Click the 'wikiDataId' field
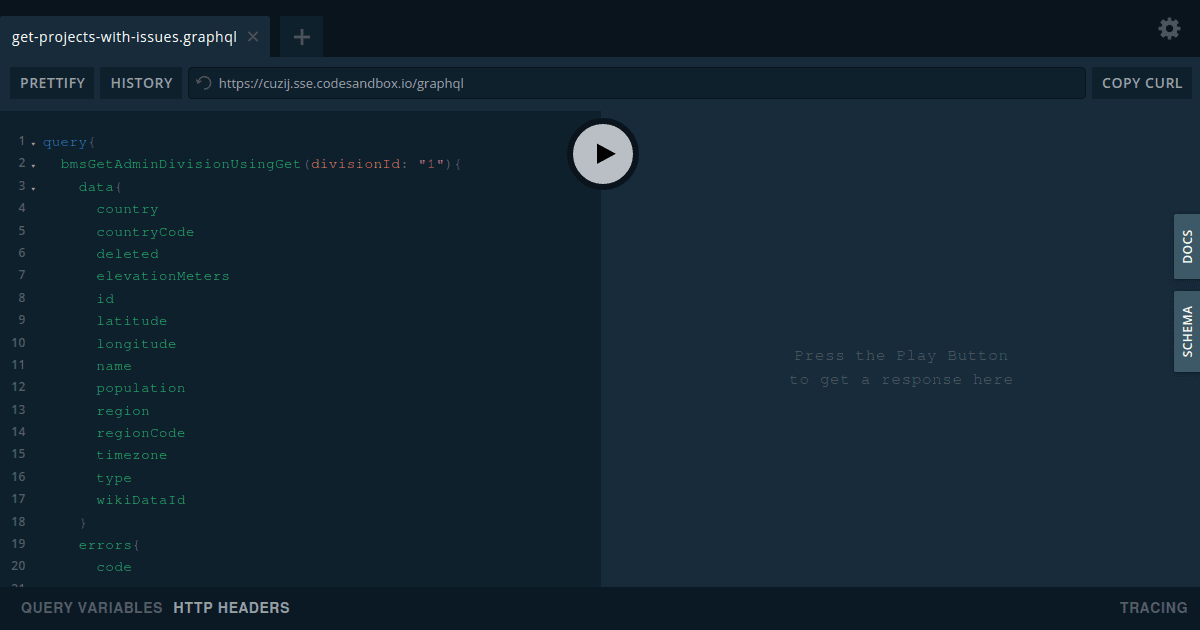Screen dimensions: 1200x630 [141, 500]
